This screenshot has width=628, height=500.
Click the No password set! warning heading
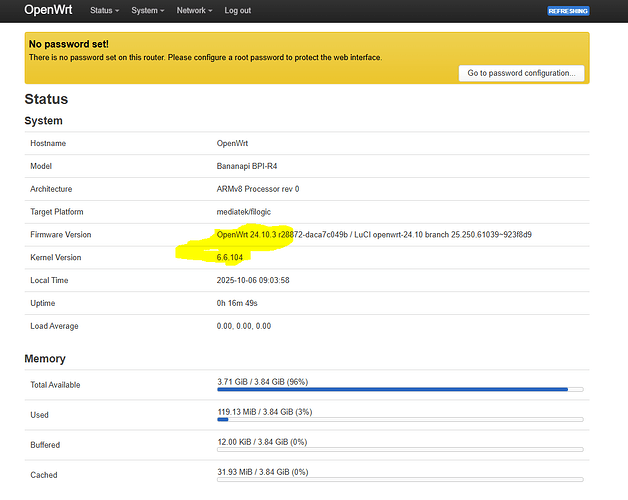click(x=68, y=45)
